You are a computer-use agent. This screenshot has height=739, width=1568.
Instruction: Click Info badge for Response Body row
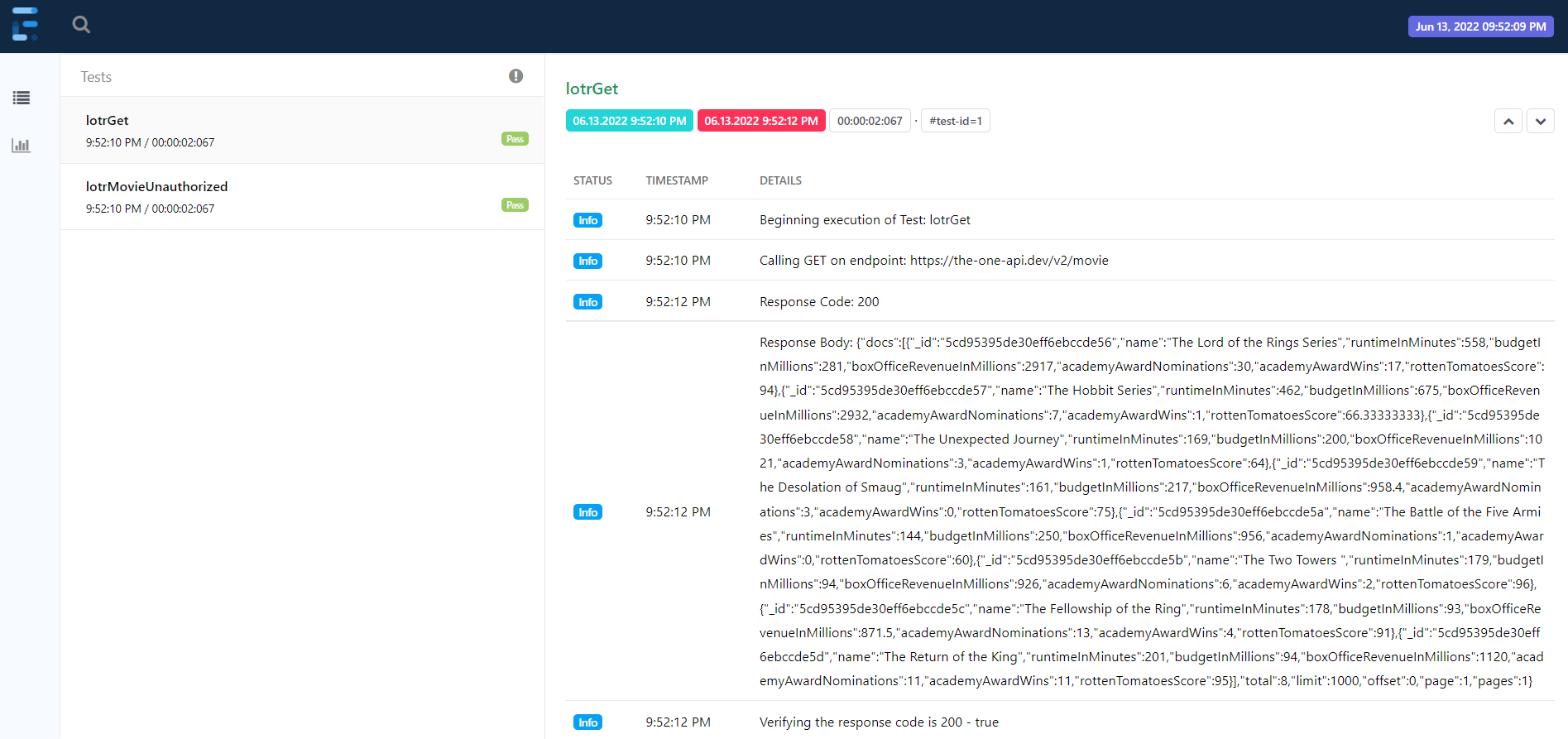pyautogui.click(x=587, y=512)
